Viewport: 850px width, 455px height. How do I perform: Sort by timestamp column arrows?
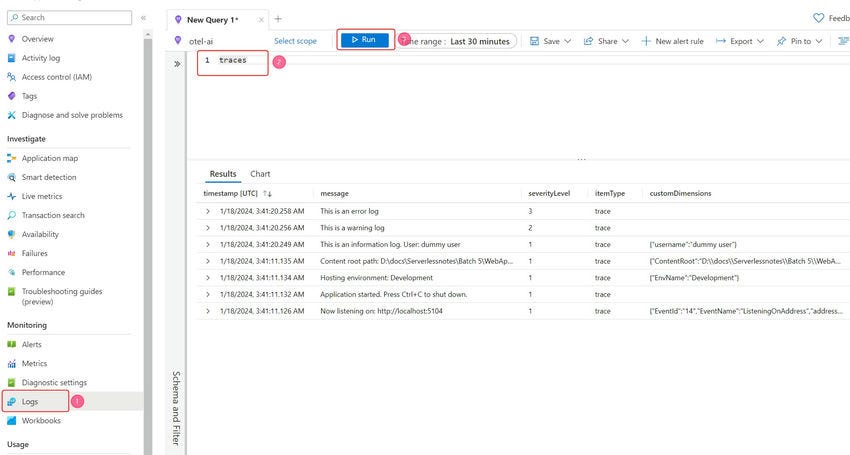(267, 194)
